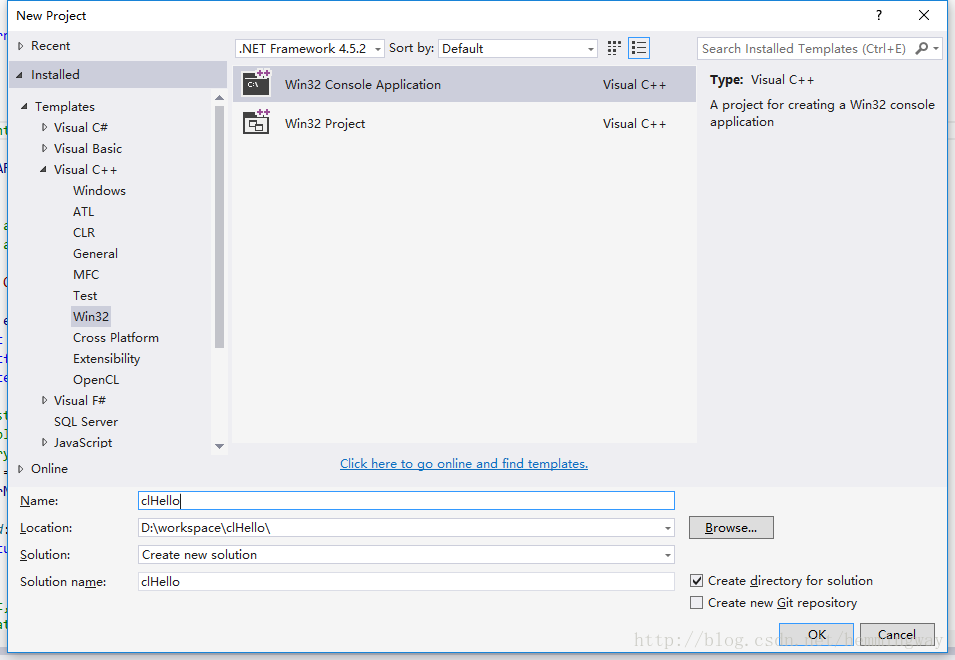
Task: Collapse the Templates tree node
Action: tap(24, 107)
